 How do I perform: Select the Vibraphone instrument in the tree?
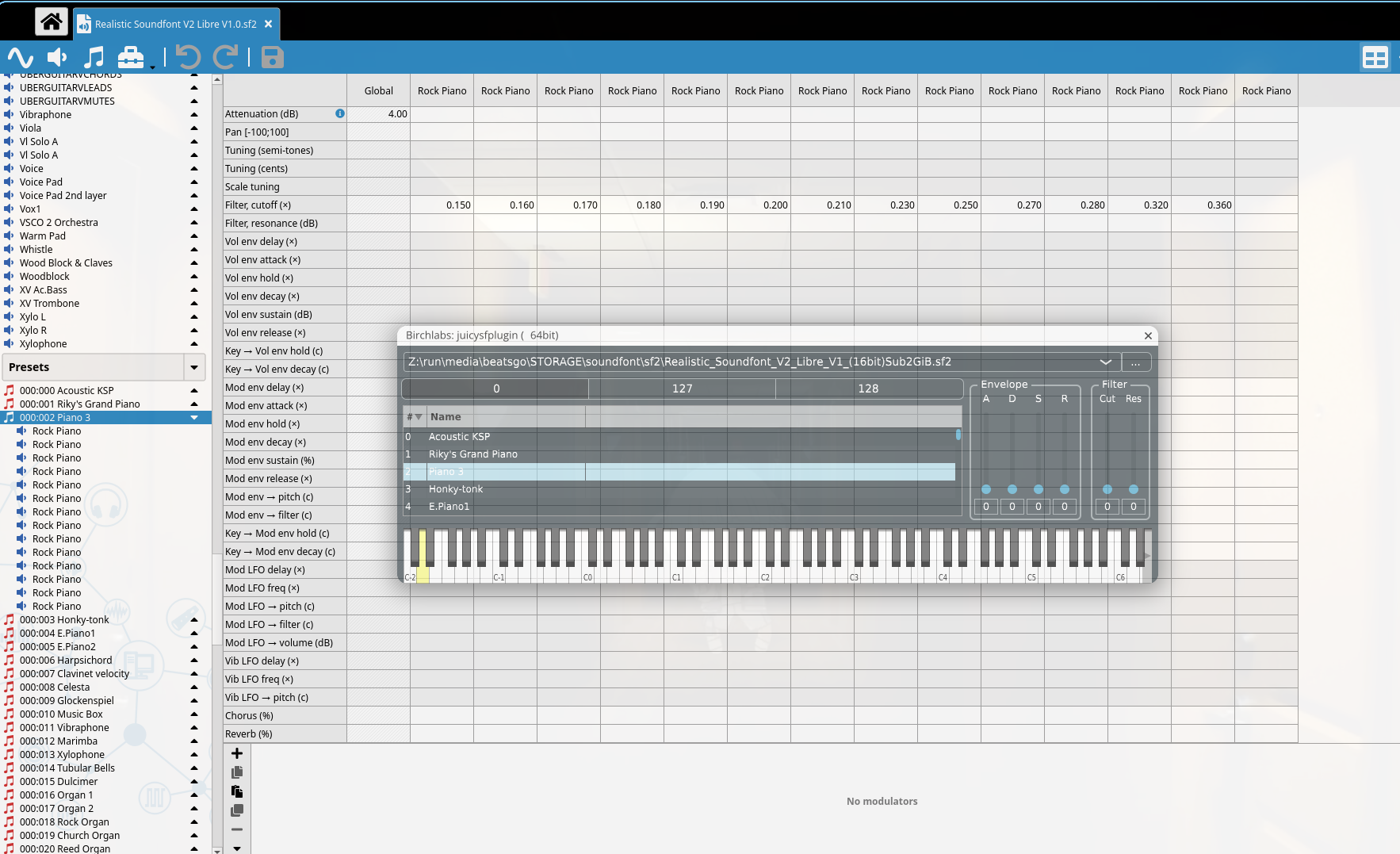45,115
